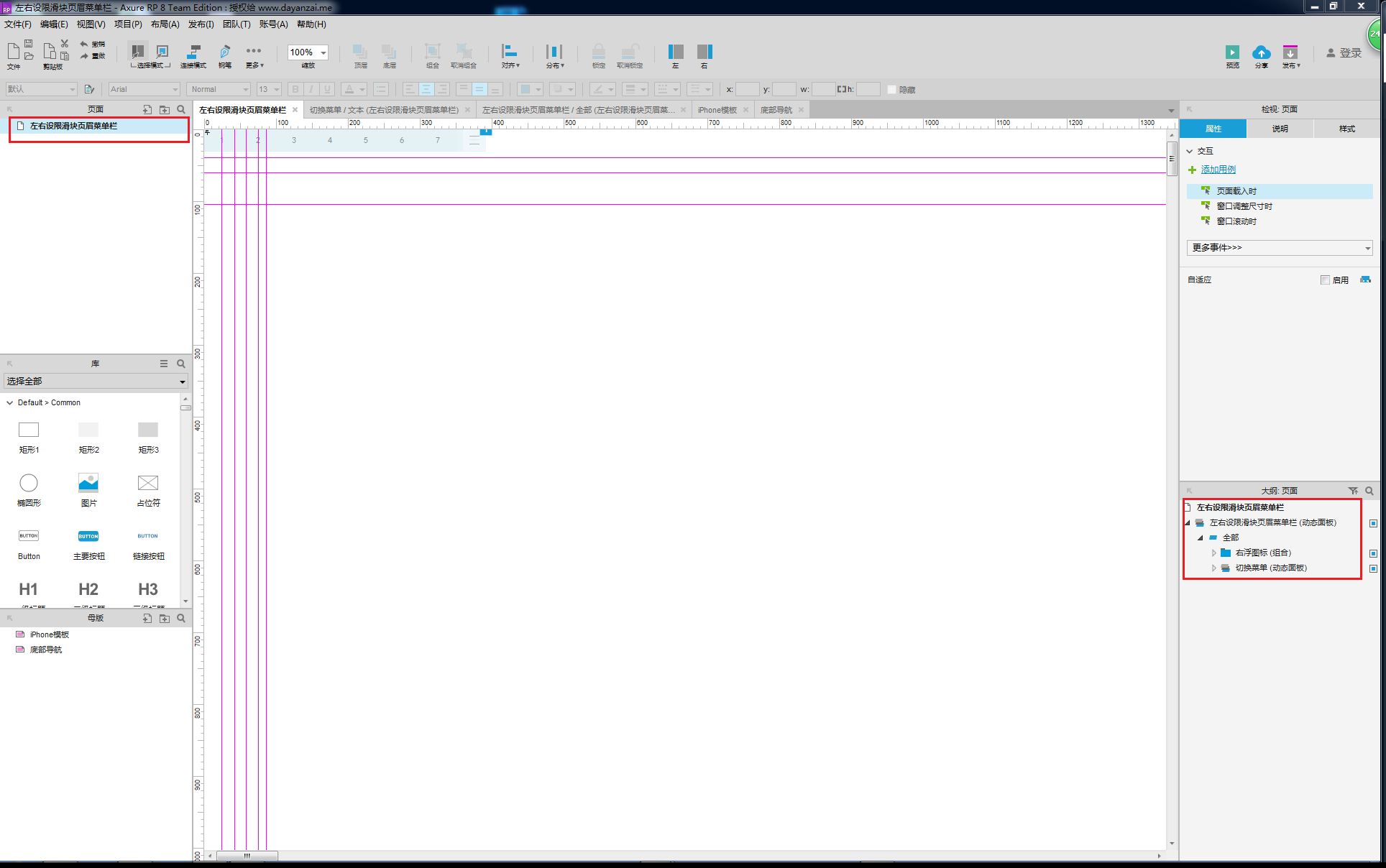Screen dimensions: 1386x868
Task: Open the Normal font weight dropdown
Action: tap(219, 89)
